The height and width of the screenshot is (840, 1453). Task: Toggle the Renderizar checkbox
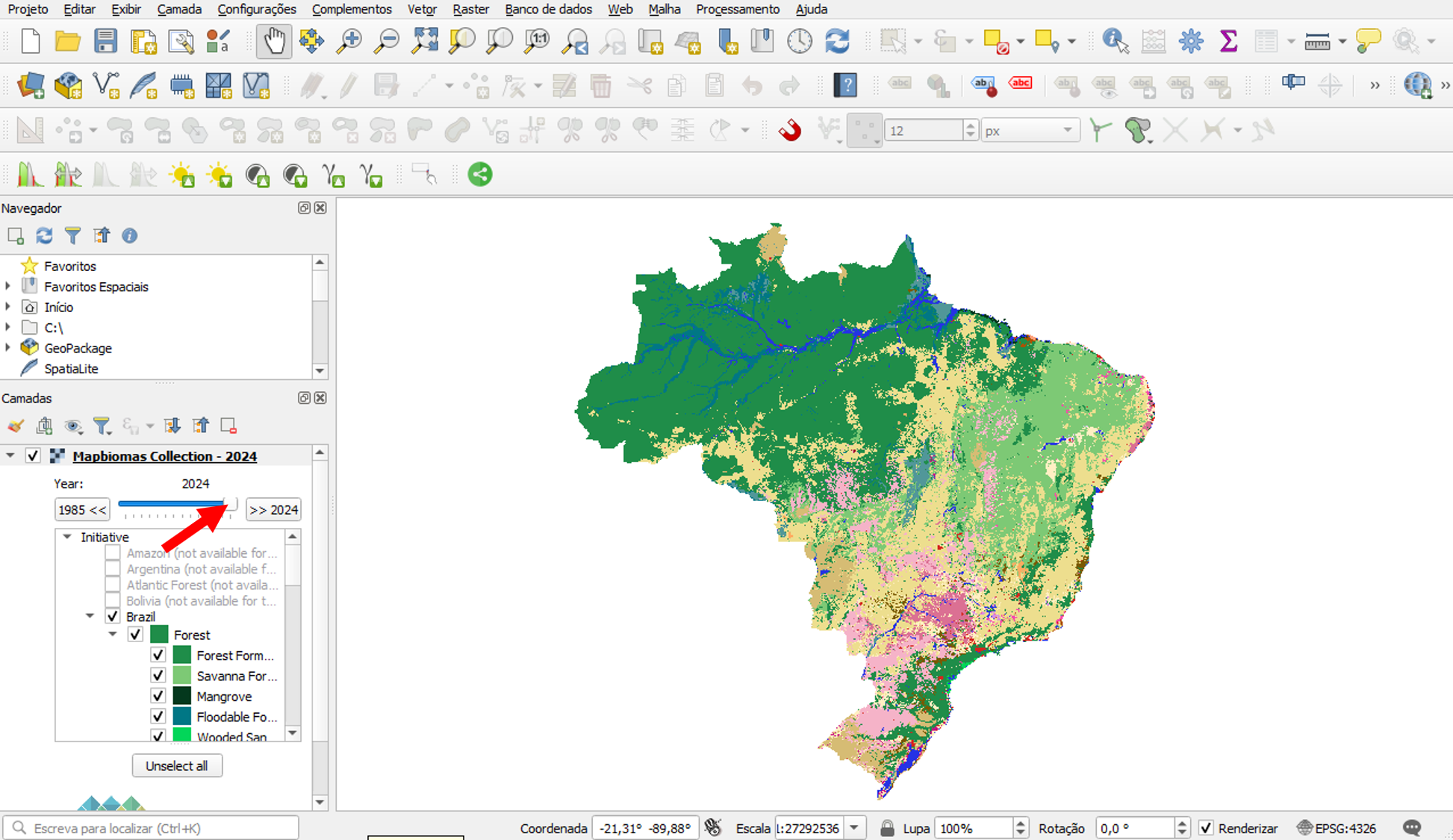pos(1206,828)
